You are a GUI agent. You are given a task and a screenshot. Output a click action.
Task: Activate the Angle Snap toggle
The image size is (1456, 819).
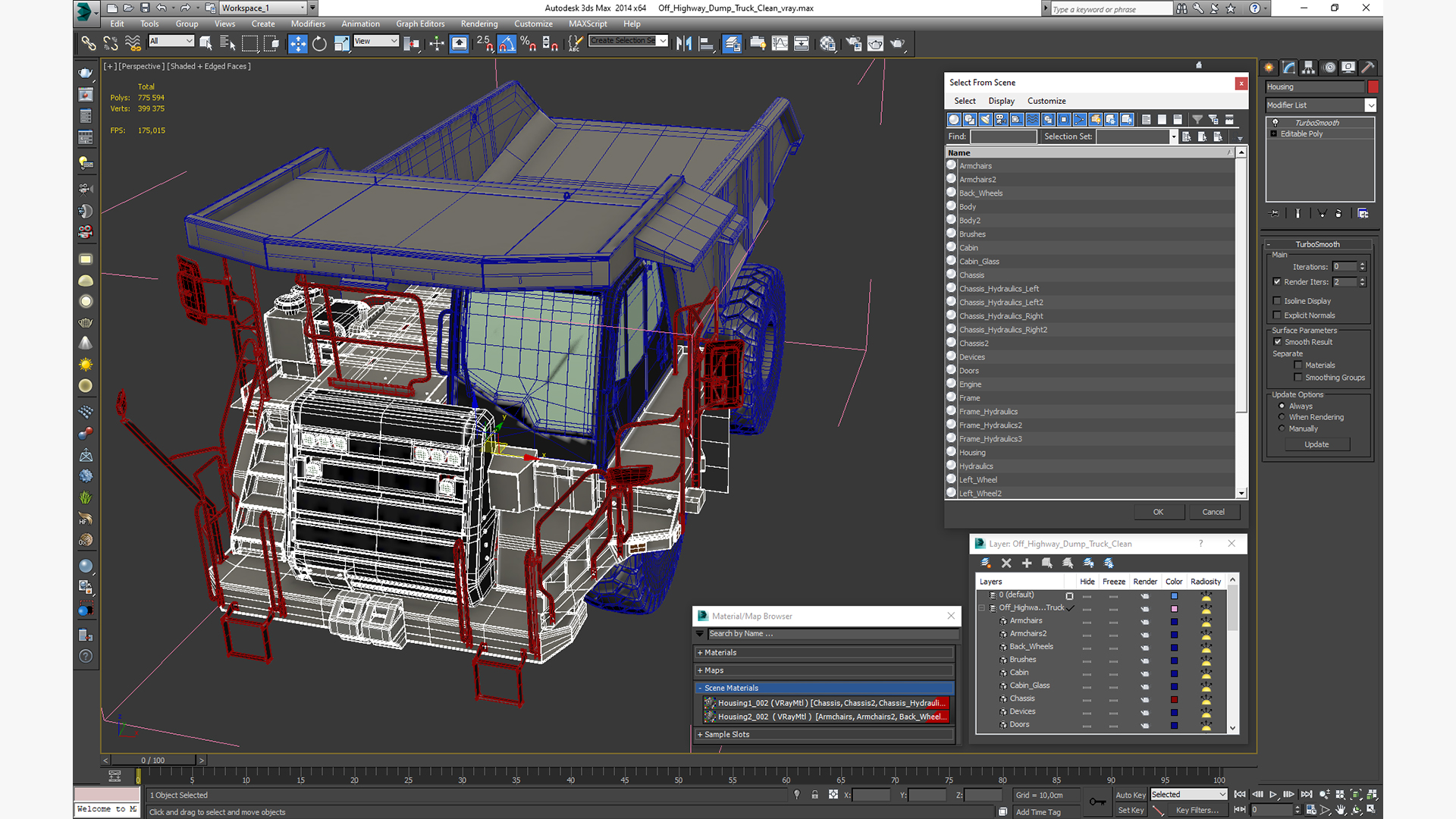tap(507, 44)
